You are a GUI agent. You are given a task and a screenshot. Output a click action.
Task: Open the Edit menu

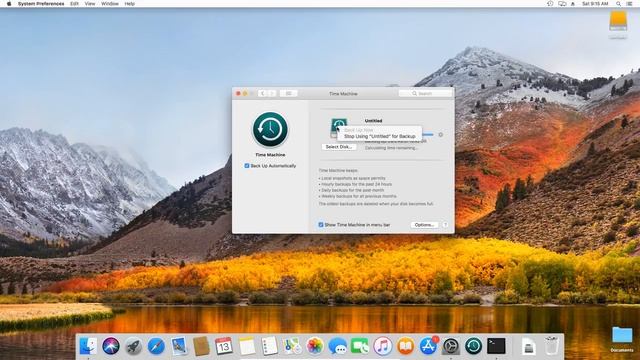point(74,4)
